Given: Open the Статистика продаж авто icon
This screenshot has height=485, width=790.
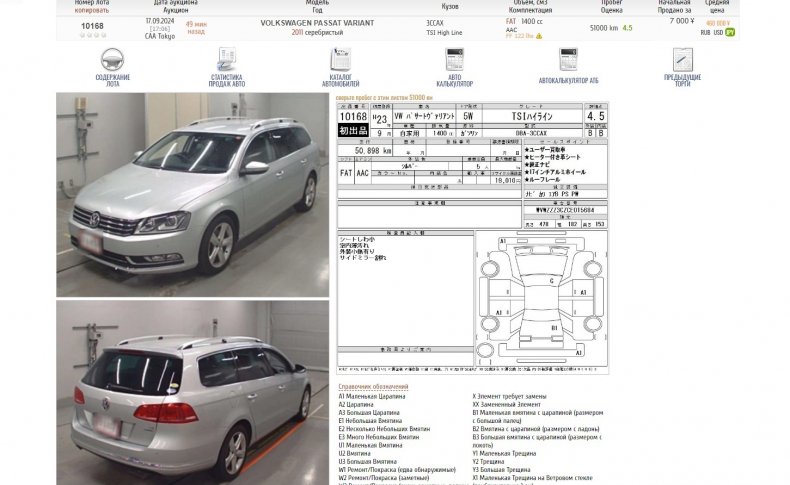Looking at the screenshot, I should 227,59.
